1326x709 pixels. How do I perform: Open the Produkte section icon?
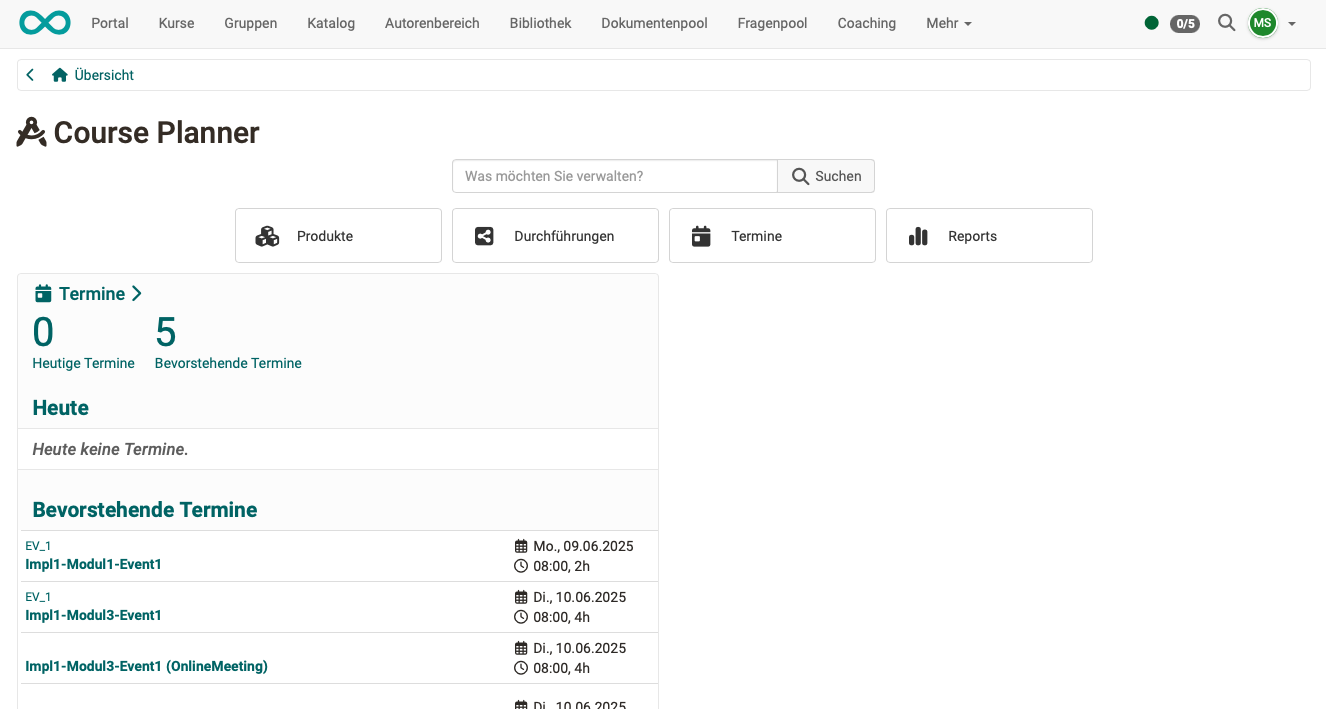pos(267,235)
